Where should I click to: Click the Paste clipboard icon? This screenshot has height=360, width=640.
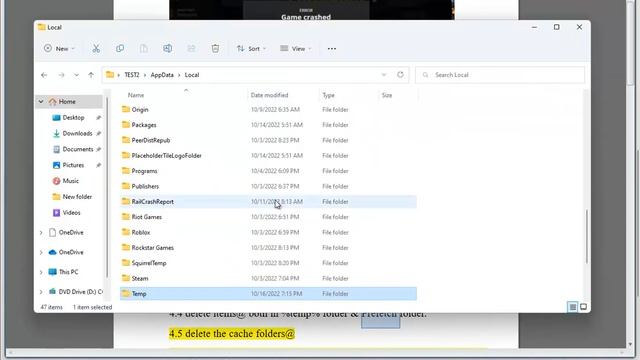[144, 49]
